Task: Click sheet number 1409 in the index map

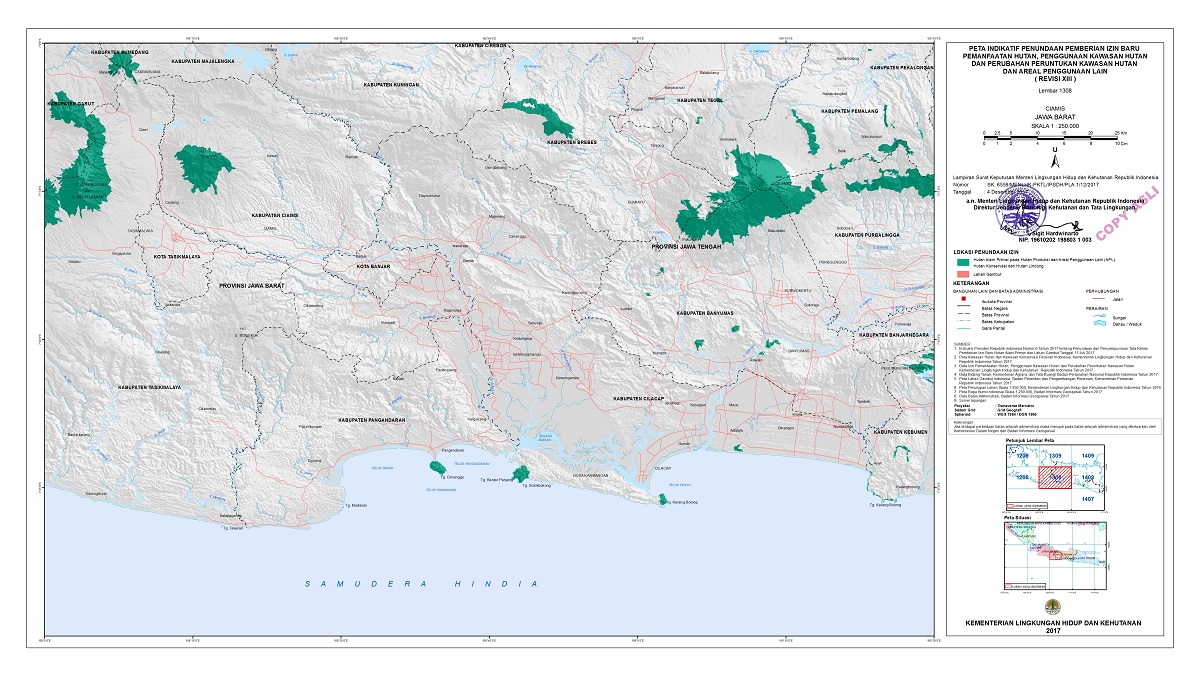Action: (x=1088, y=456)
